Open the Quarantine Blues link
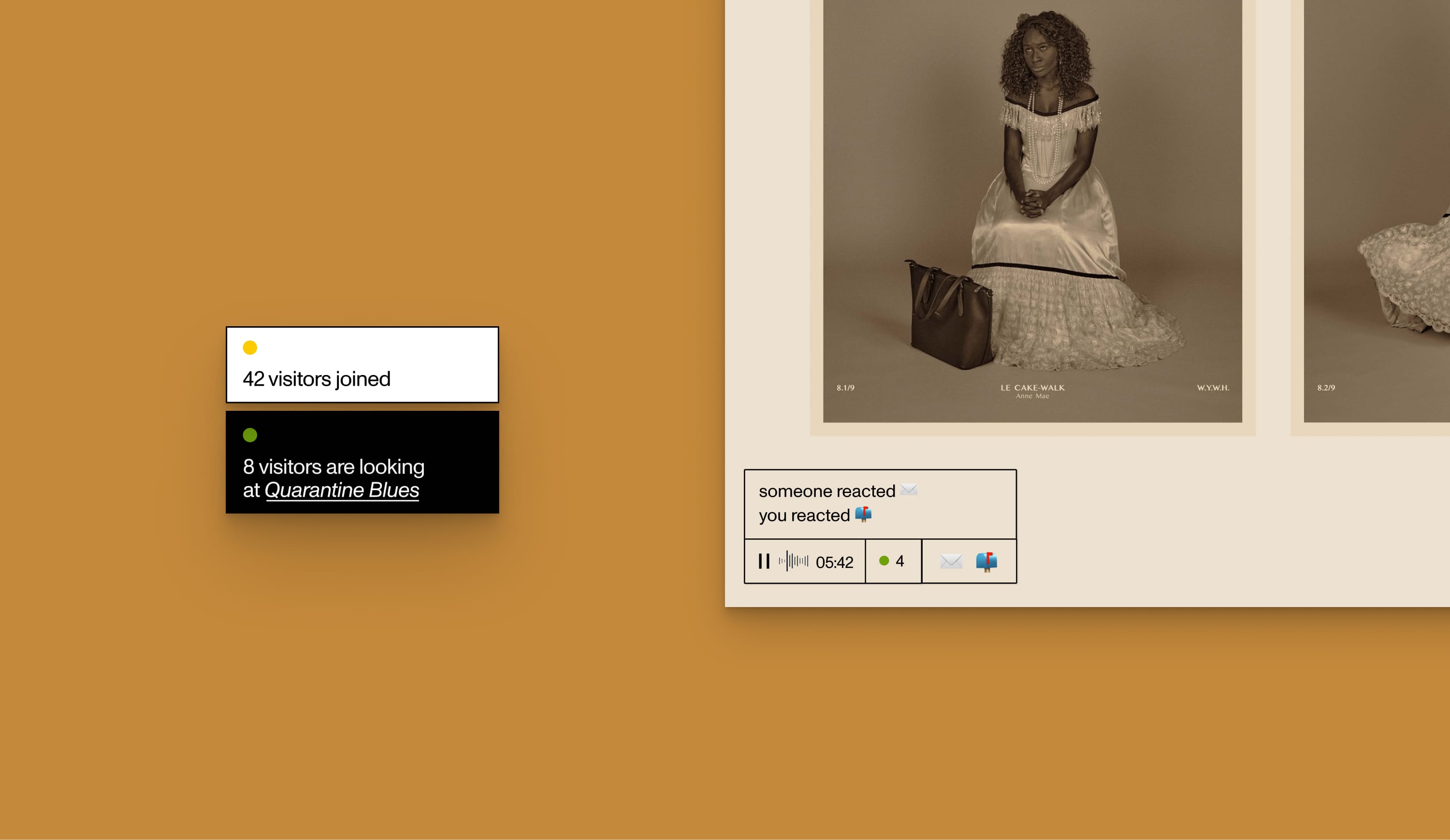The image size is (1450, 840). [342, 490]
